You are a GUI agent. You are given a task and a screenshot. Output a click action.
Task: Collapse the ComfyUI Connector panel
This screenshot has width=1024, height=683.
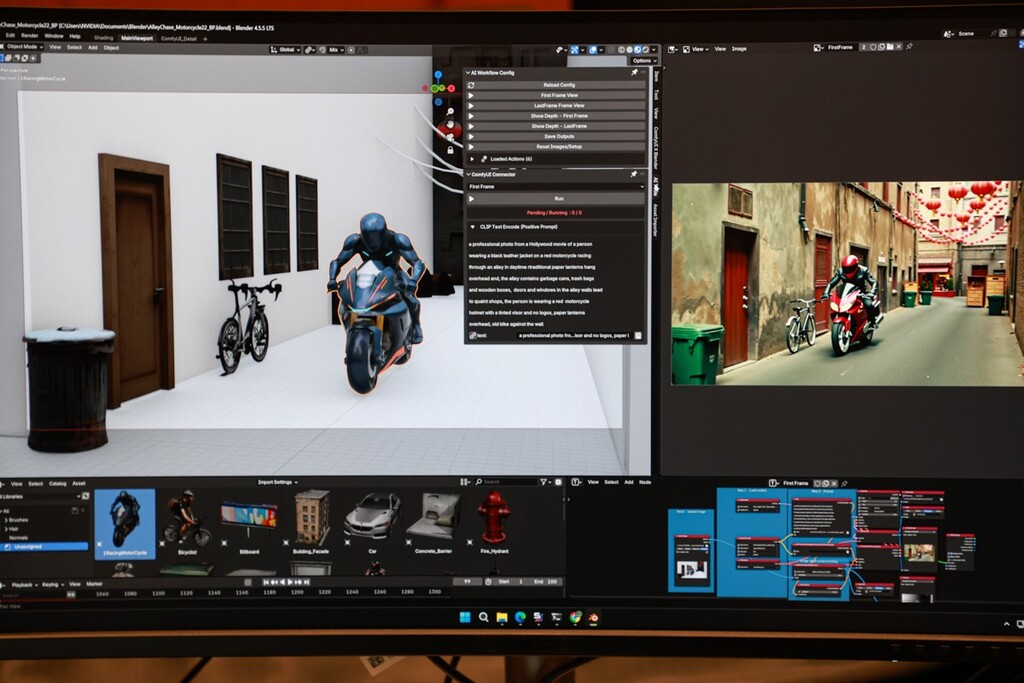click(x=468, y=174)
